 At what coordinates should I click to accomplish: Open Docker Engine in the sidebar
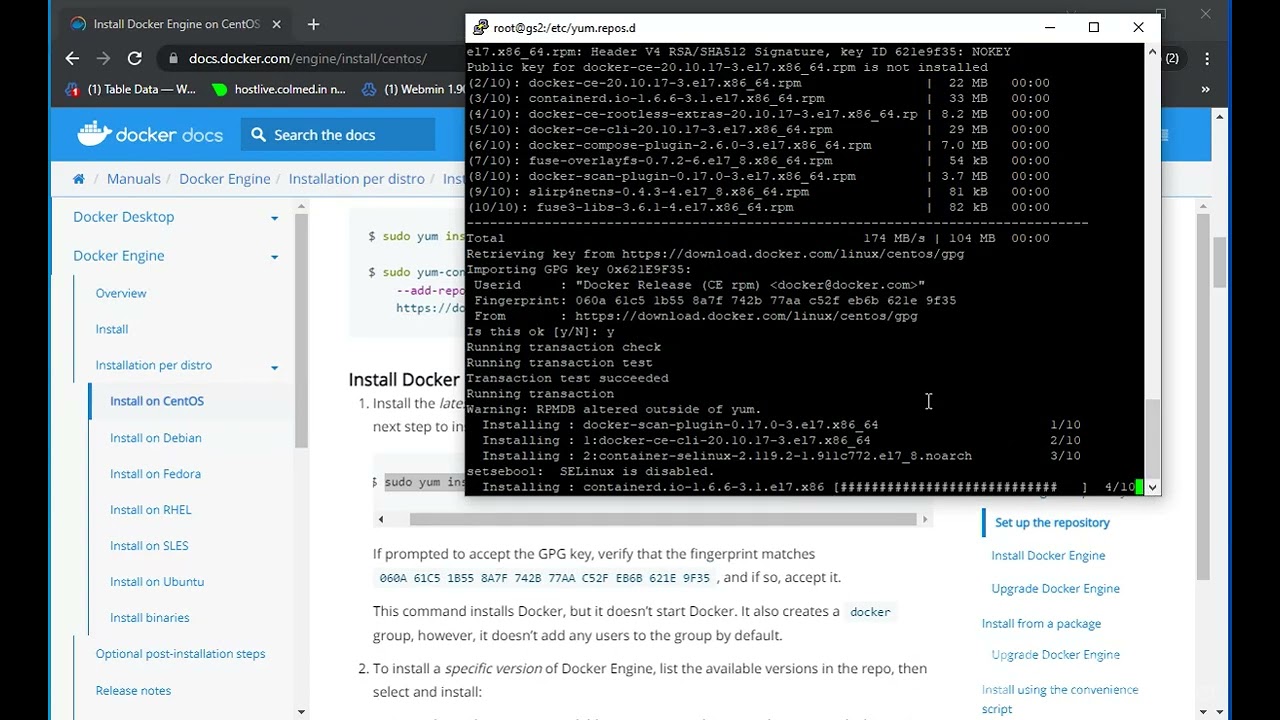pos(119,256)
